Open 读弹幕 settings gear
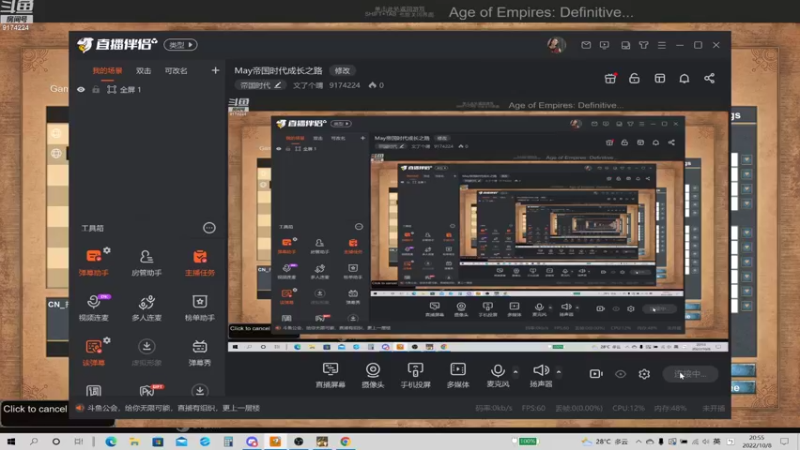This screenshot has height=450, width=800. (107, 340)
